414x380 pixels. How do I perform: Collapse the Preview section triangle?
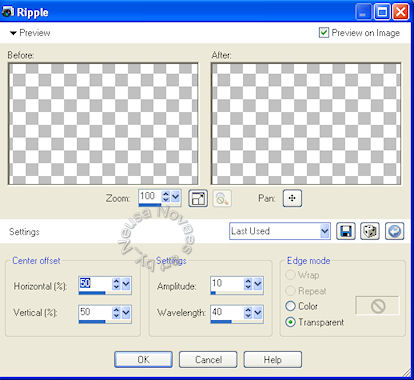coord(13,33)
